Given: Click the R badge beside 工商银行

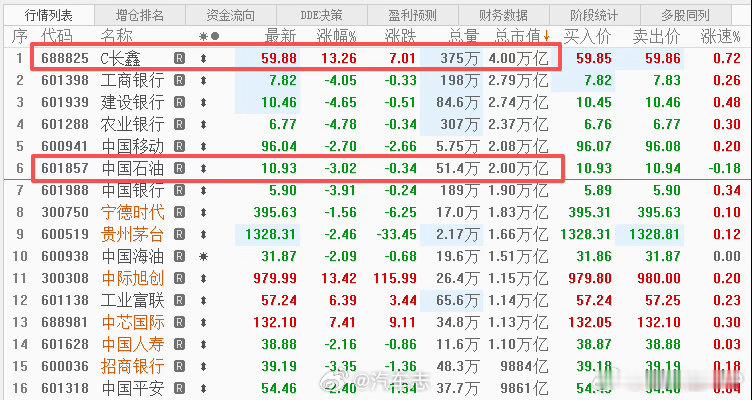Looking at the screenshot, I should point(179,80).
